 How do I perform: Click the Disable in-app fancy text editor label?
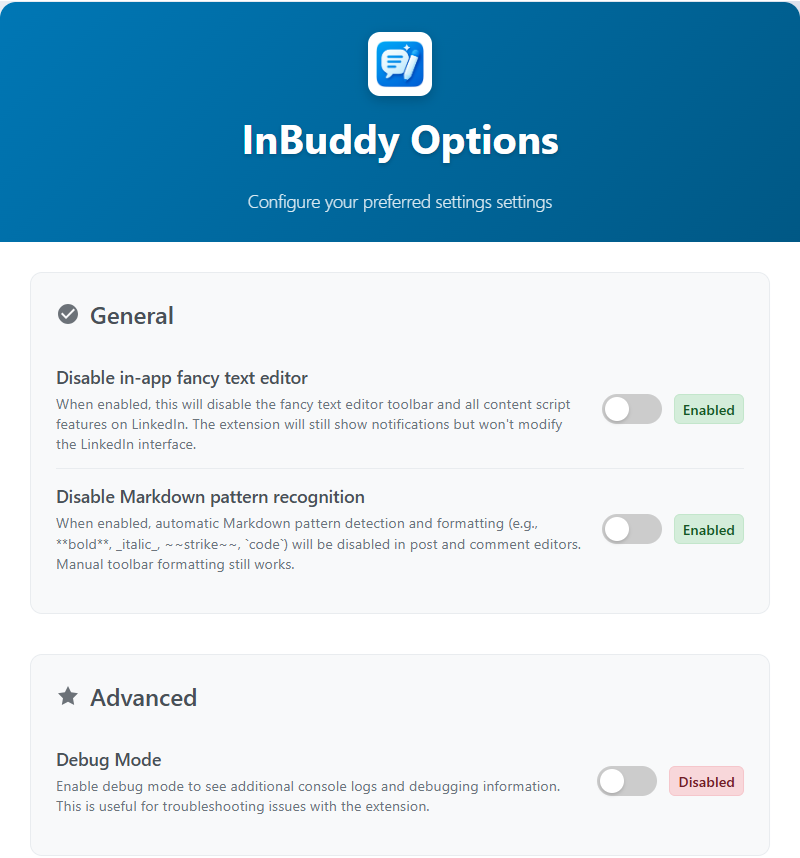(x=182, y=378)
